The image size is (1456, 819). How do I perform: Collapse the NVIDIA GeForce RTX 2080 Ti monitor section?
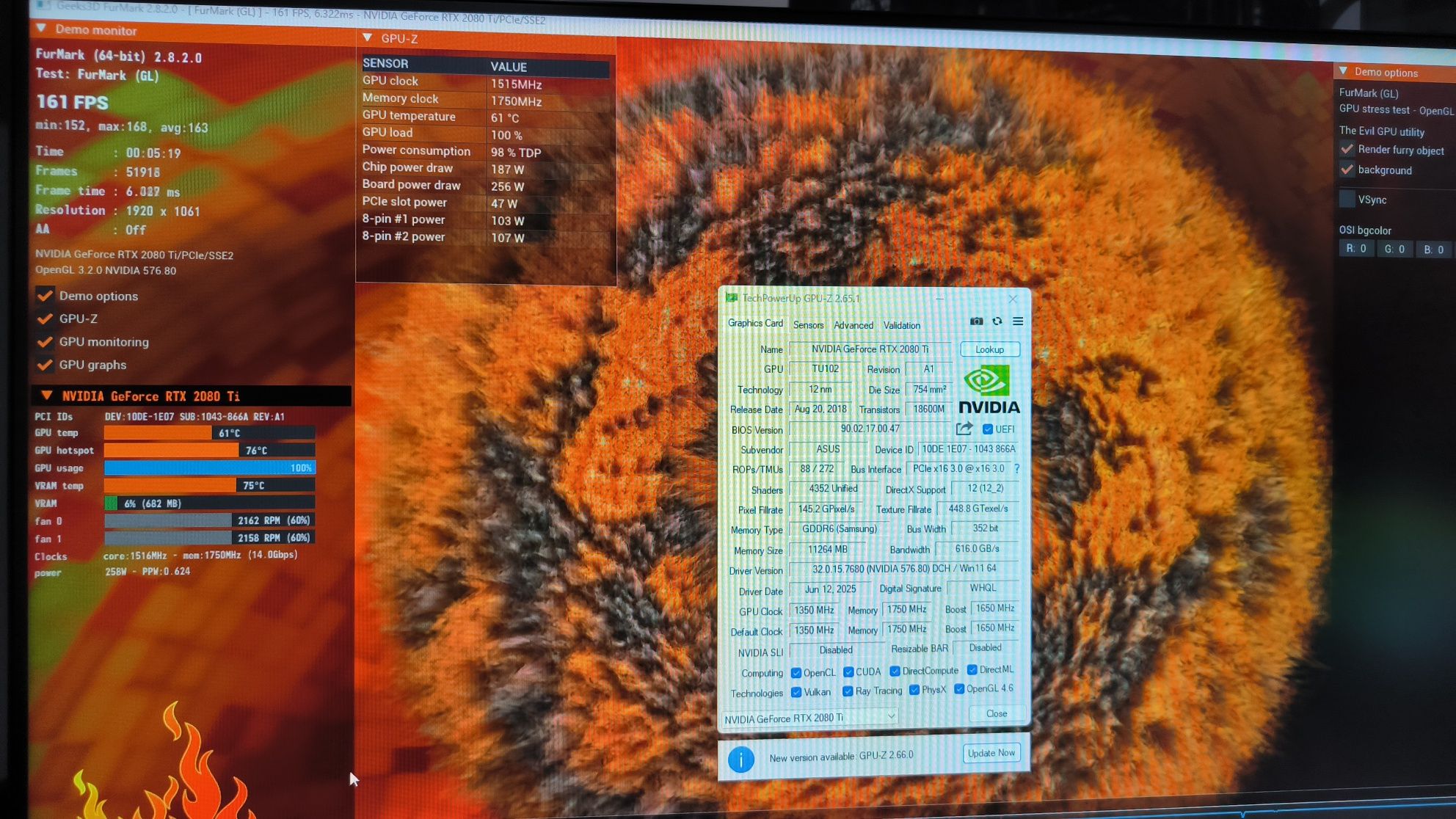(47, 395)
